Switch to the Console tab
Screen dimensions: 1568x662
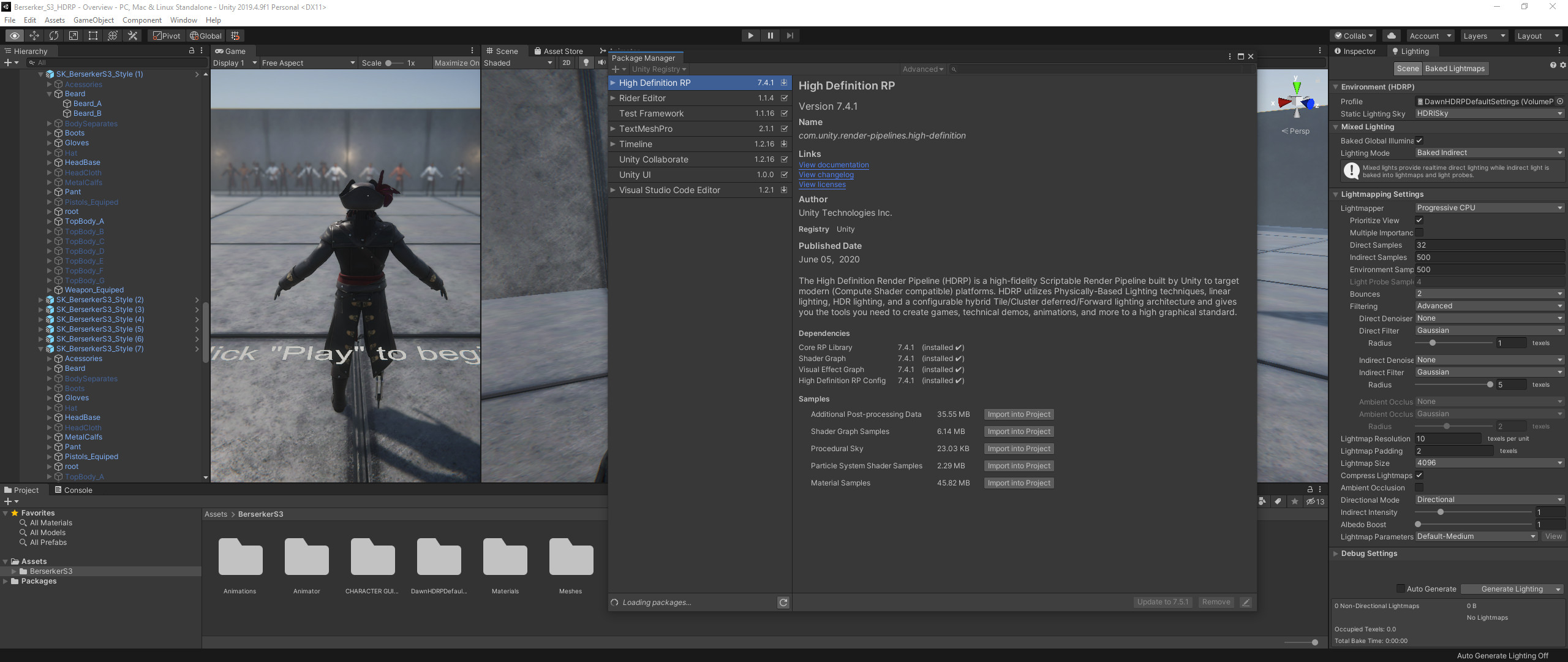(73, 490)
